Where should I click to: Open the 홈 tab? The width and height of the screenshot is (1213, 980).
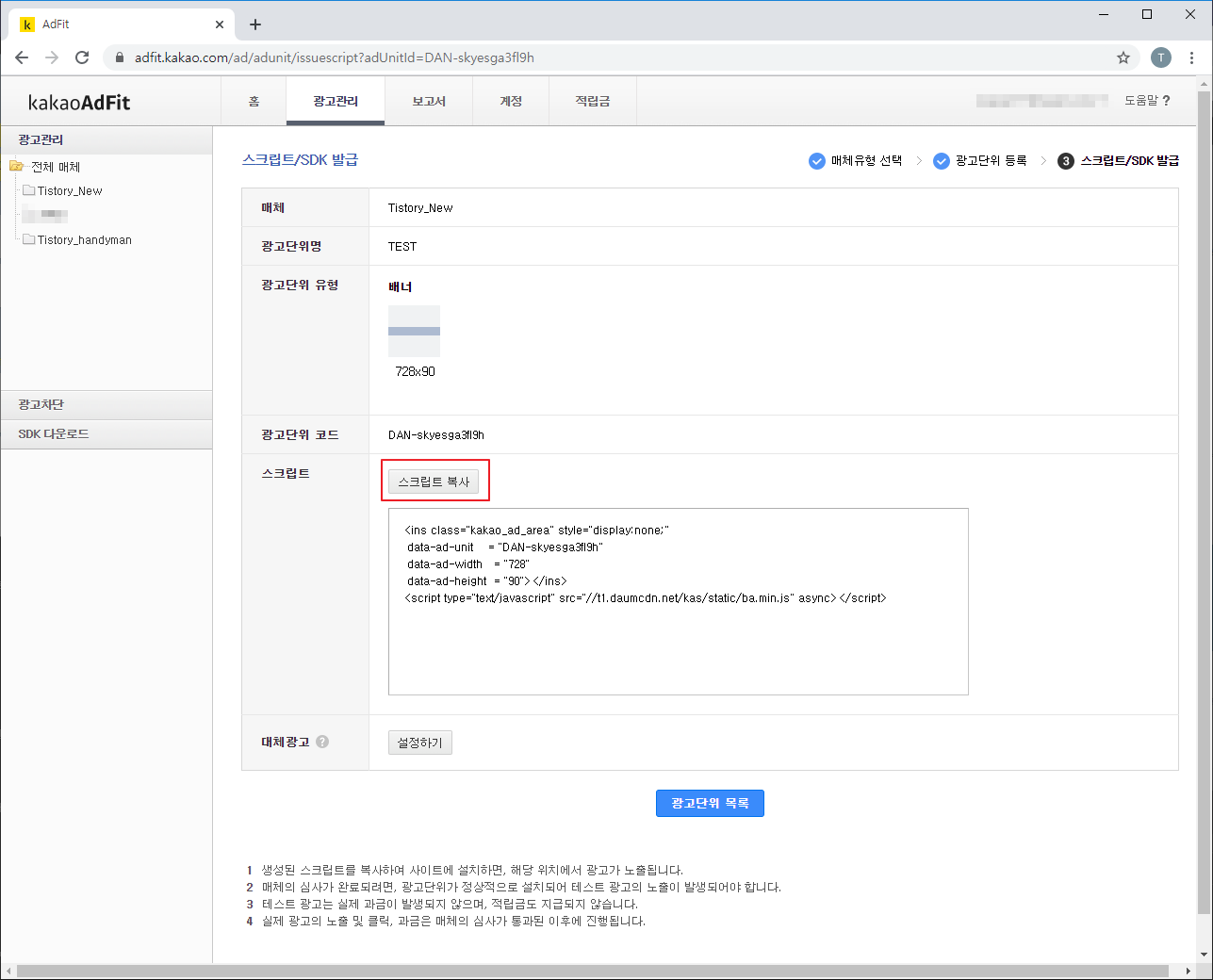coord(254,101)
